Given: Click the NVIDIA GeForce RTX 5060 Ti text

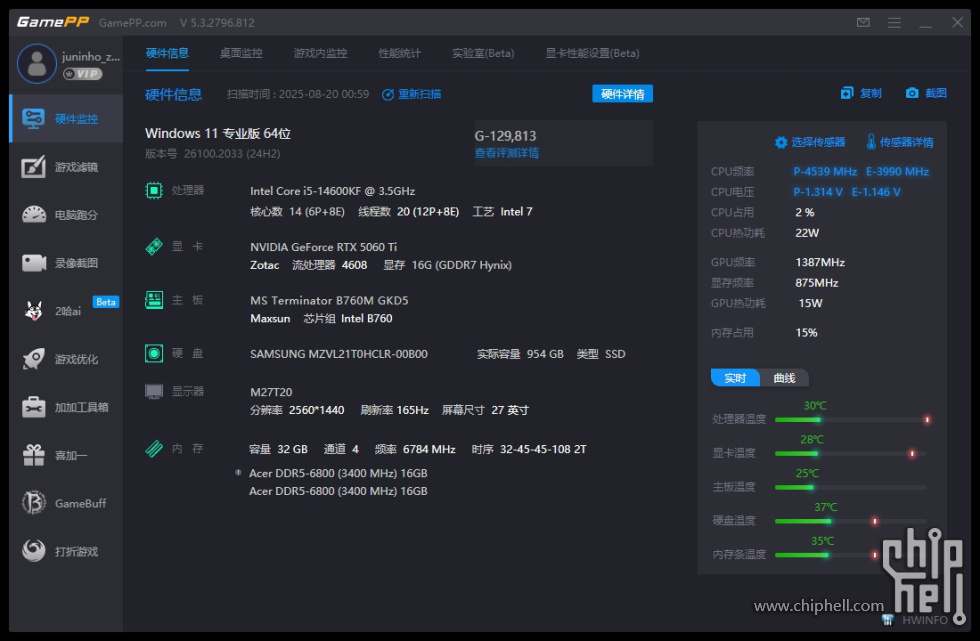Looking at the screenshot, I should pos(324,247).
